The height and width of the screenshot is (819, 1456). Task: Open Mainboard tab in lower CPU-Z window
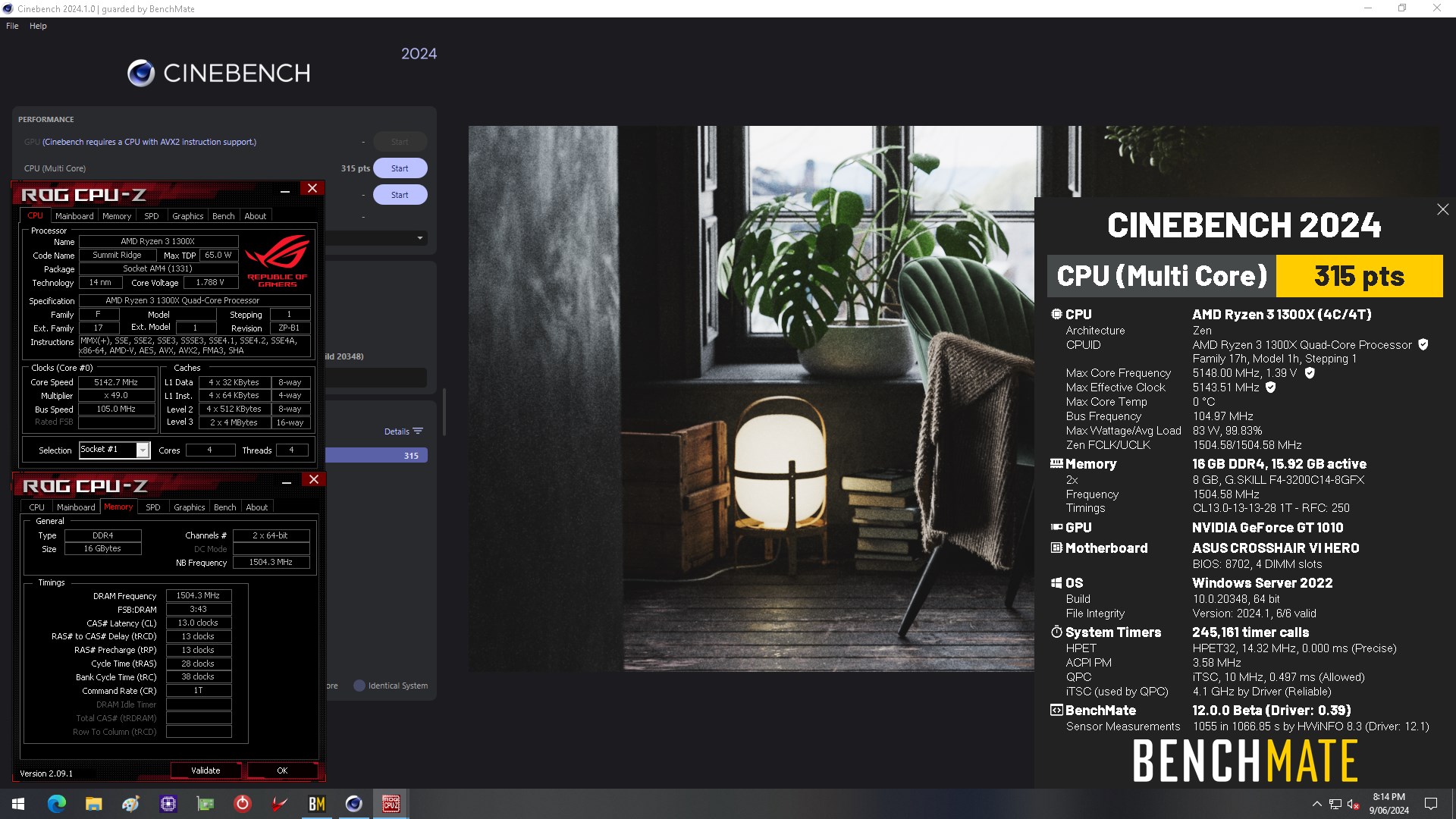pyautogui.click(x=76, y=507)
